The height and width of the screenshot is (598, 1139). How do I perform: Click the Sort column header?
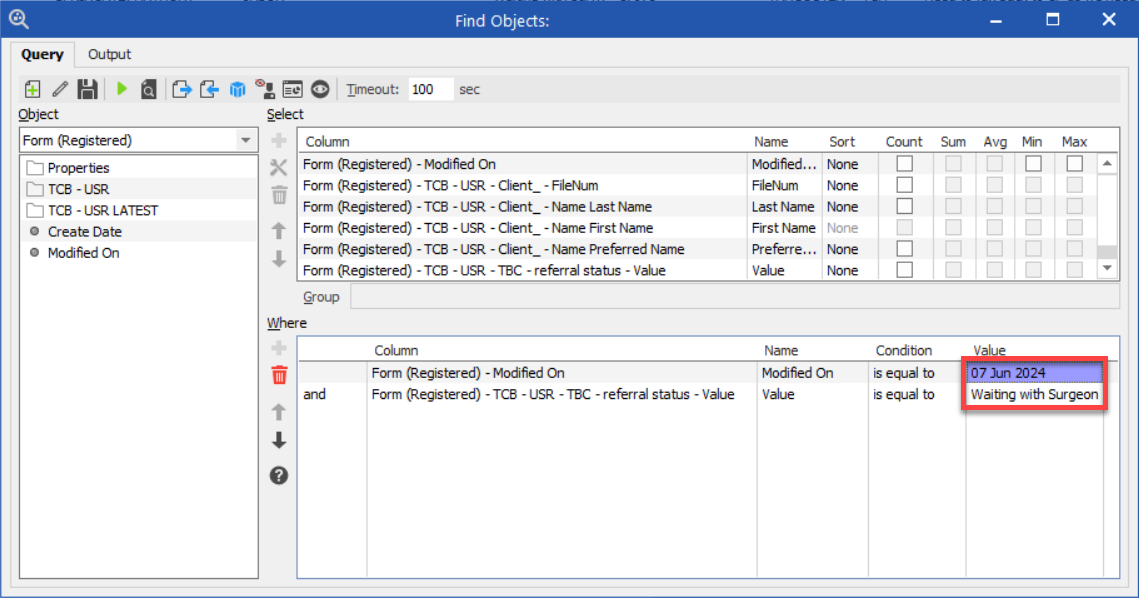pos(842,142)
